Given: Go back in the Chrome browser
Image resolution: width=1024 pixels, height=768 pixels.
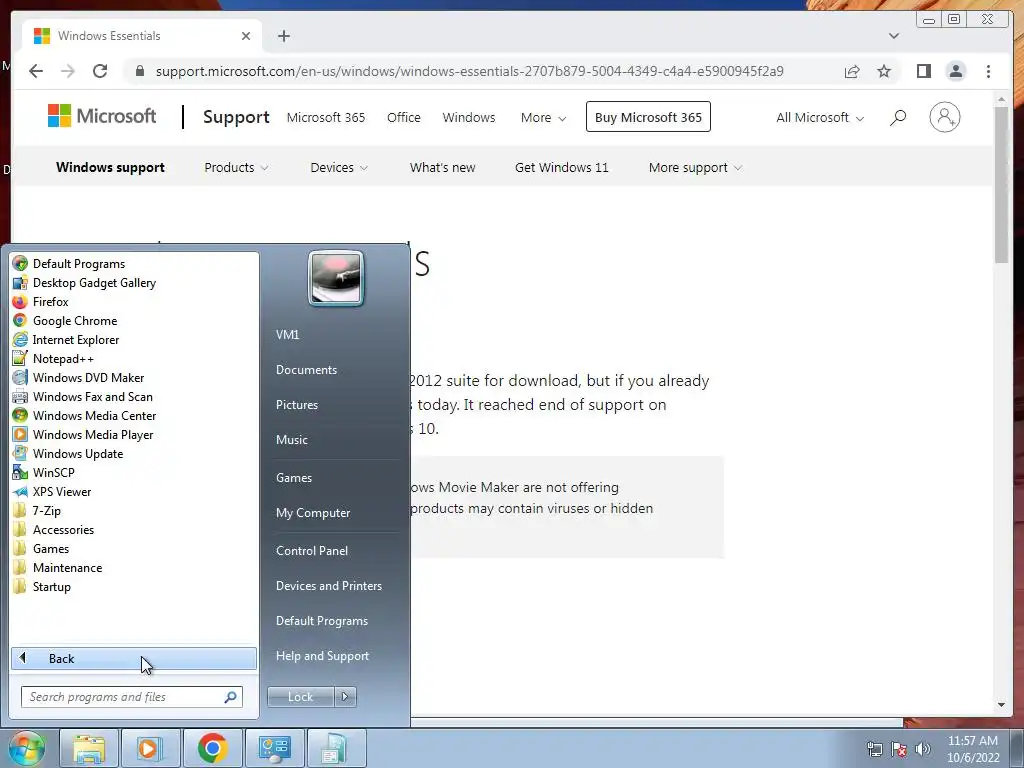Looking at the screenshot, I should (36, 71).
